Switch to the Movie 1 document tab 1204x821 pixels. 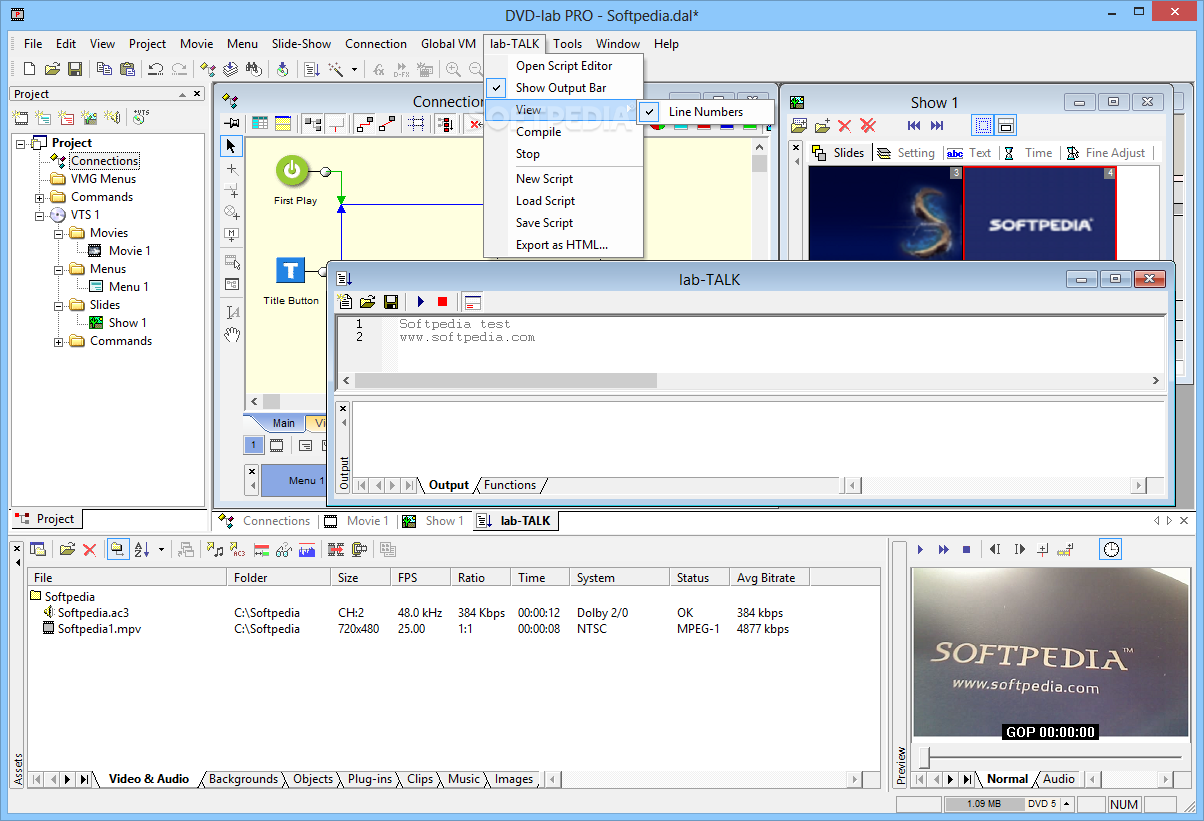point(355,521)
